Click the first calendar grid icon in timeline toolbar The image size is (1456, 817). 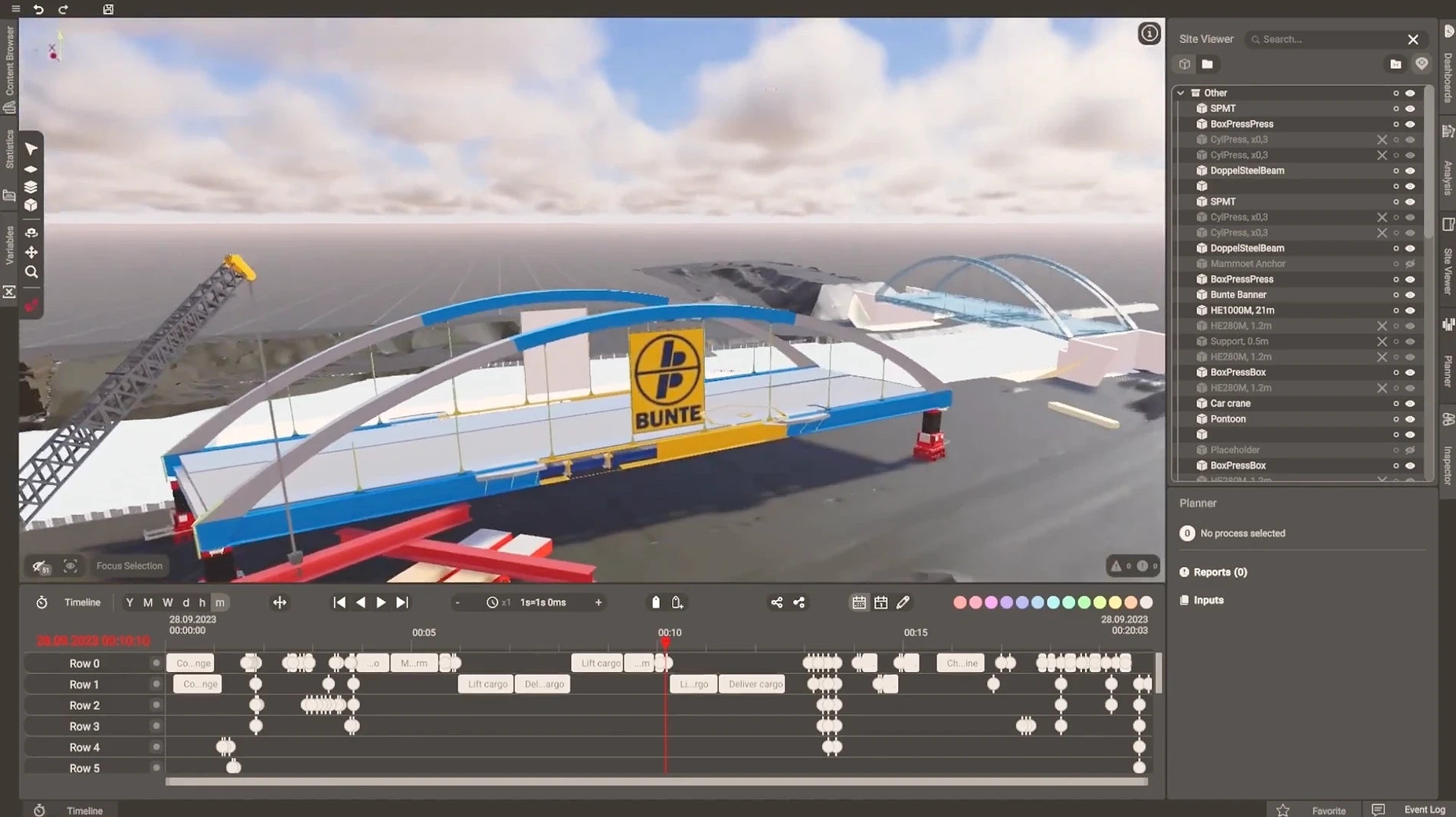[859, 602]
